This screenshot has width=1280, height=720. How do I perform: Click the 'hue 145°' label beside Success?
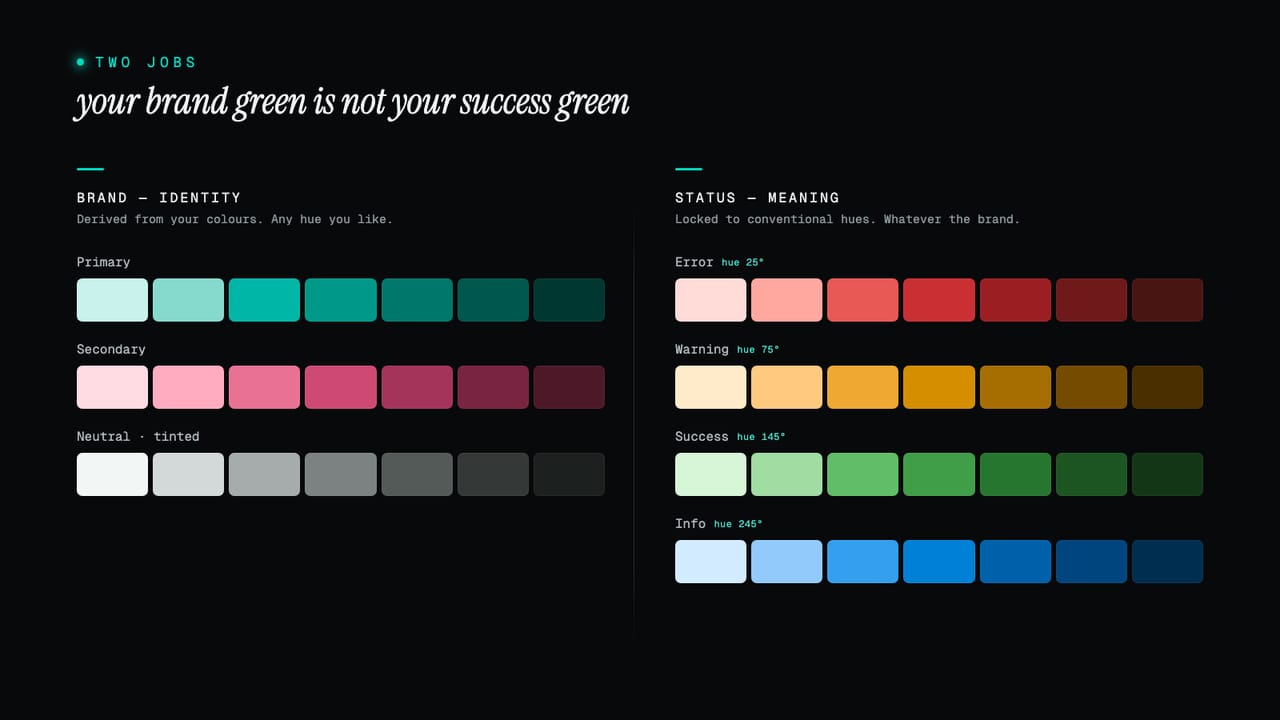[x=761, y=437]
